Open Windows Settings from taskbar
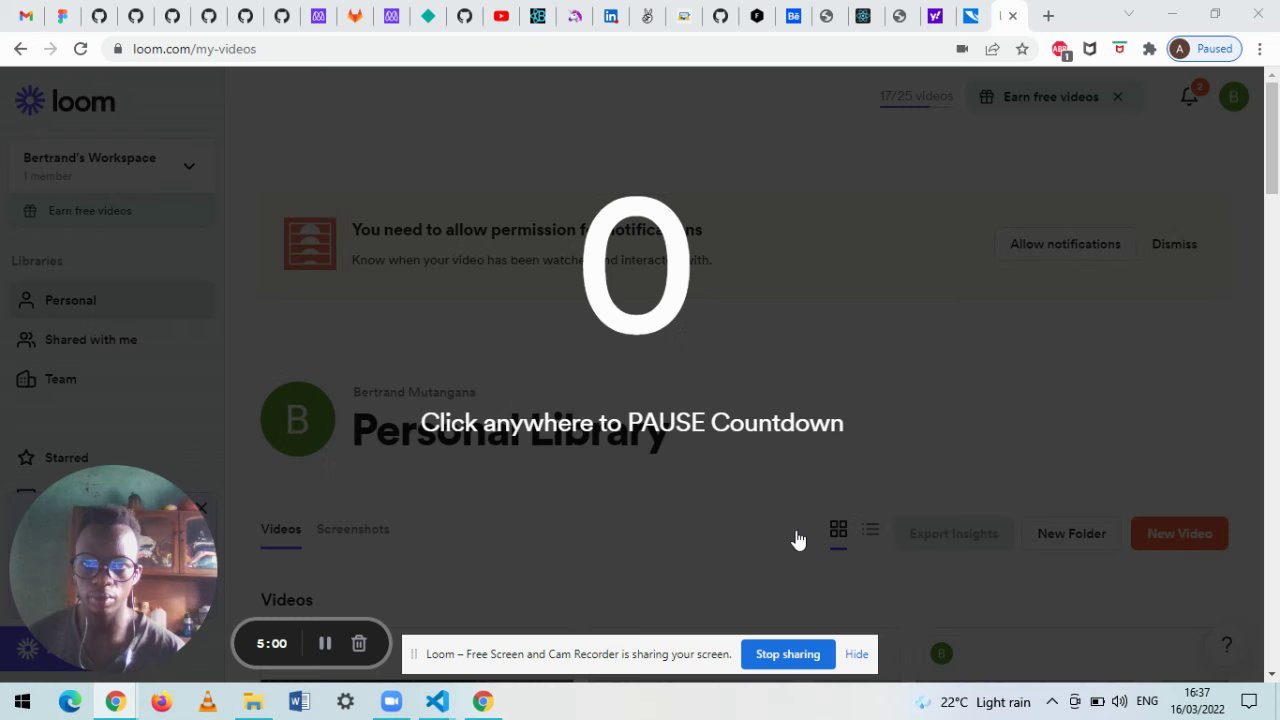 (345, 702)
